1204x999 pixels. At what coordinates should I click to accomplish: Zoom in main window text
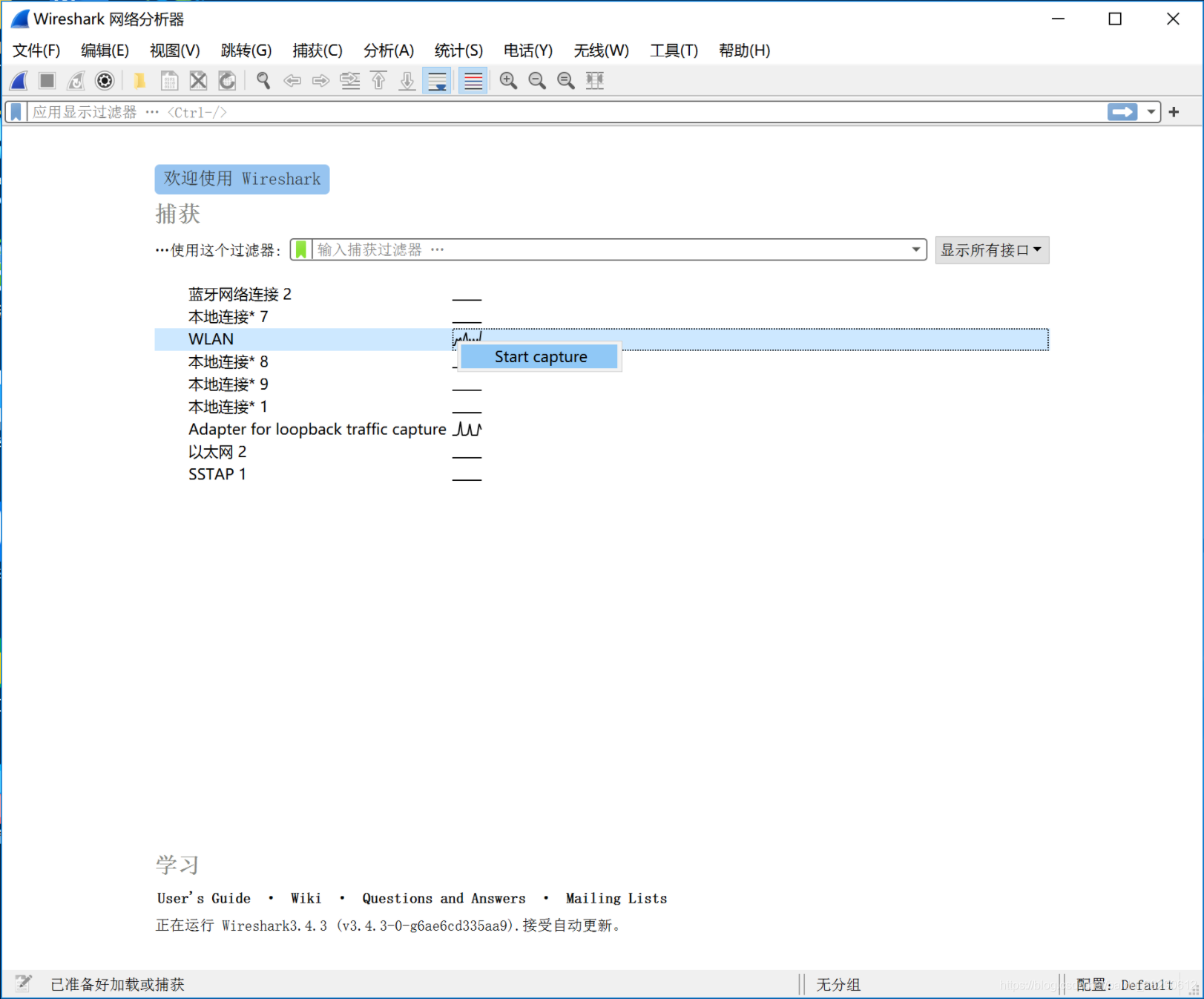(508, 81)
